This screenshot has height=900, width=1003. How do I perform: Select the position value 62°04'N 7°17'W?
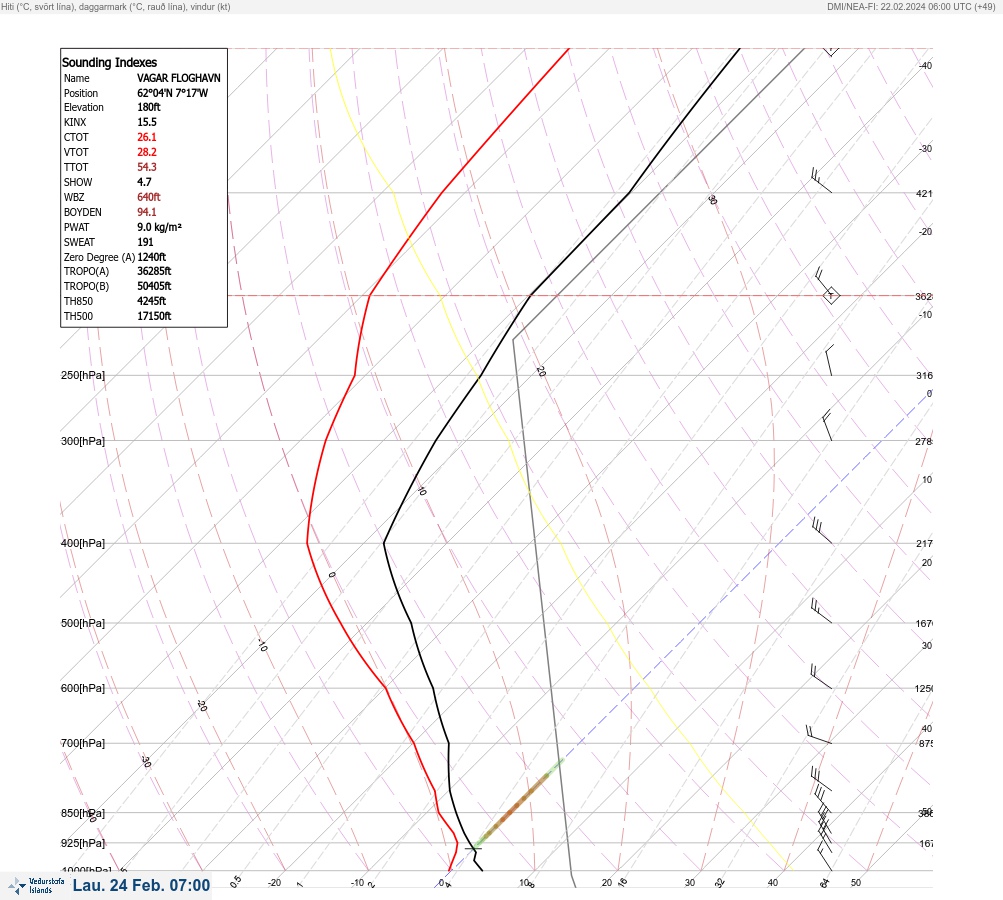(173, 93)
